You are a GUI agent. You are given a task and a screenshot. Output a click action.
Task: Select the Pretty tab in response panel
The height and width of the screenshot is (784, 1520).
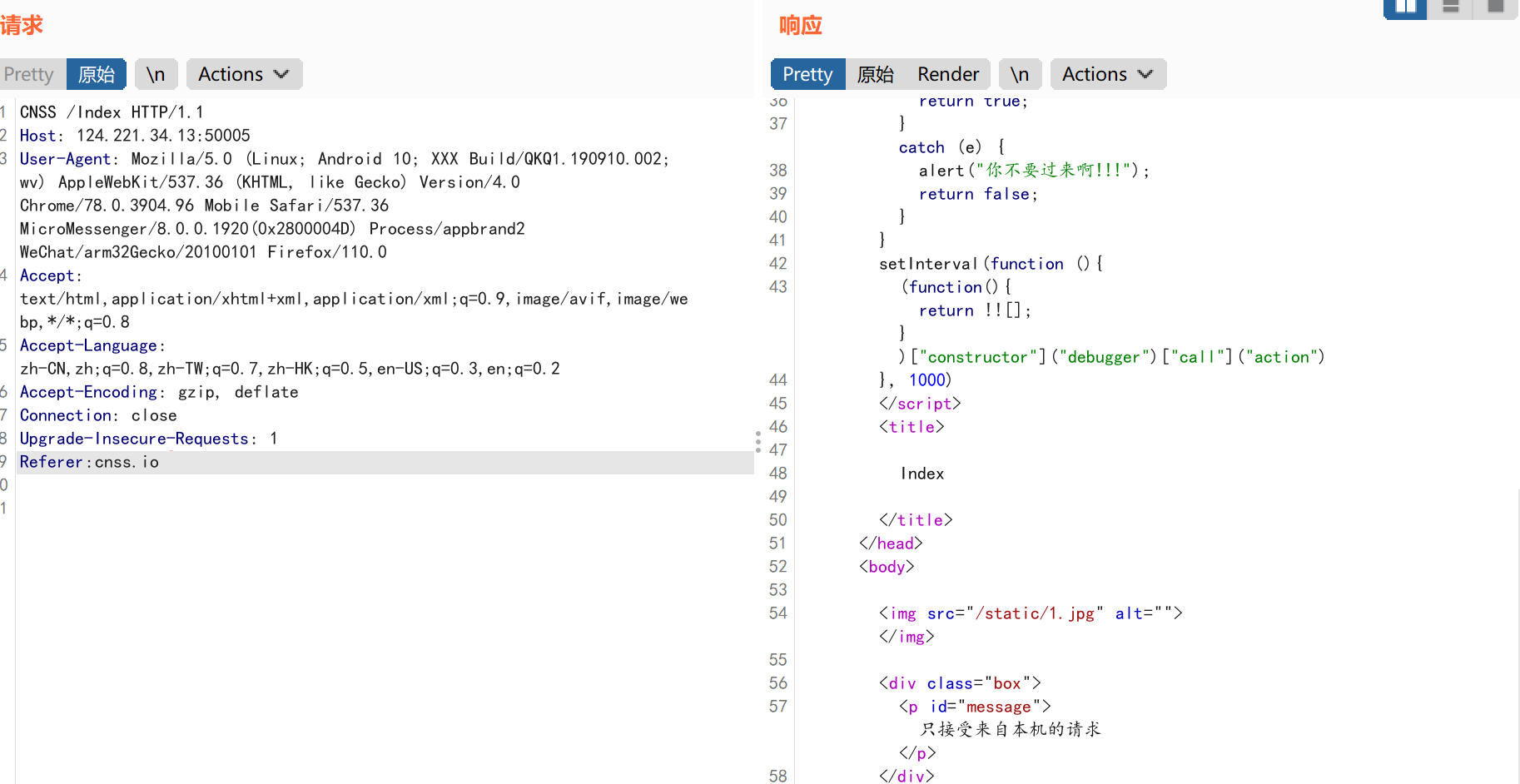[x=807, y=74]
